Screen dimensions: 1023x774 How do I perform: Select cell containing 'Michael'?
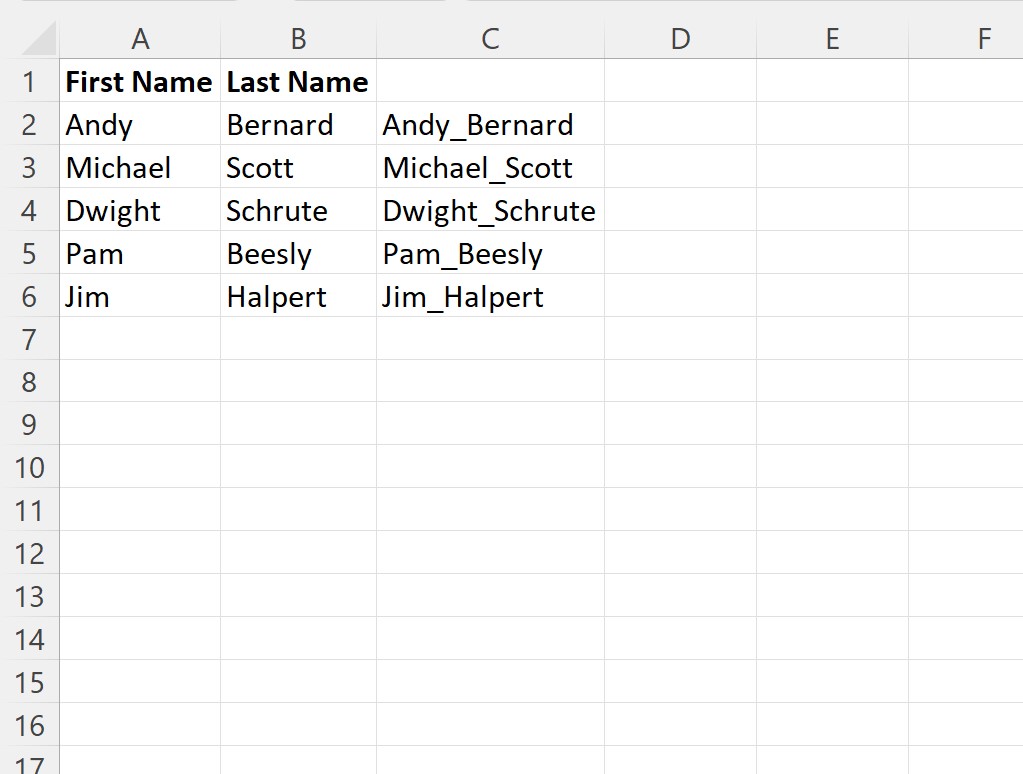[x=140, y=167]
